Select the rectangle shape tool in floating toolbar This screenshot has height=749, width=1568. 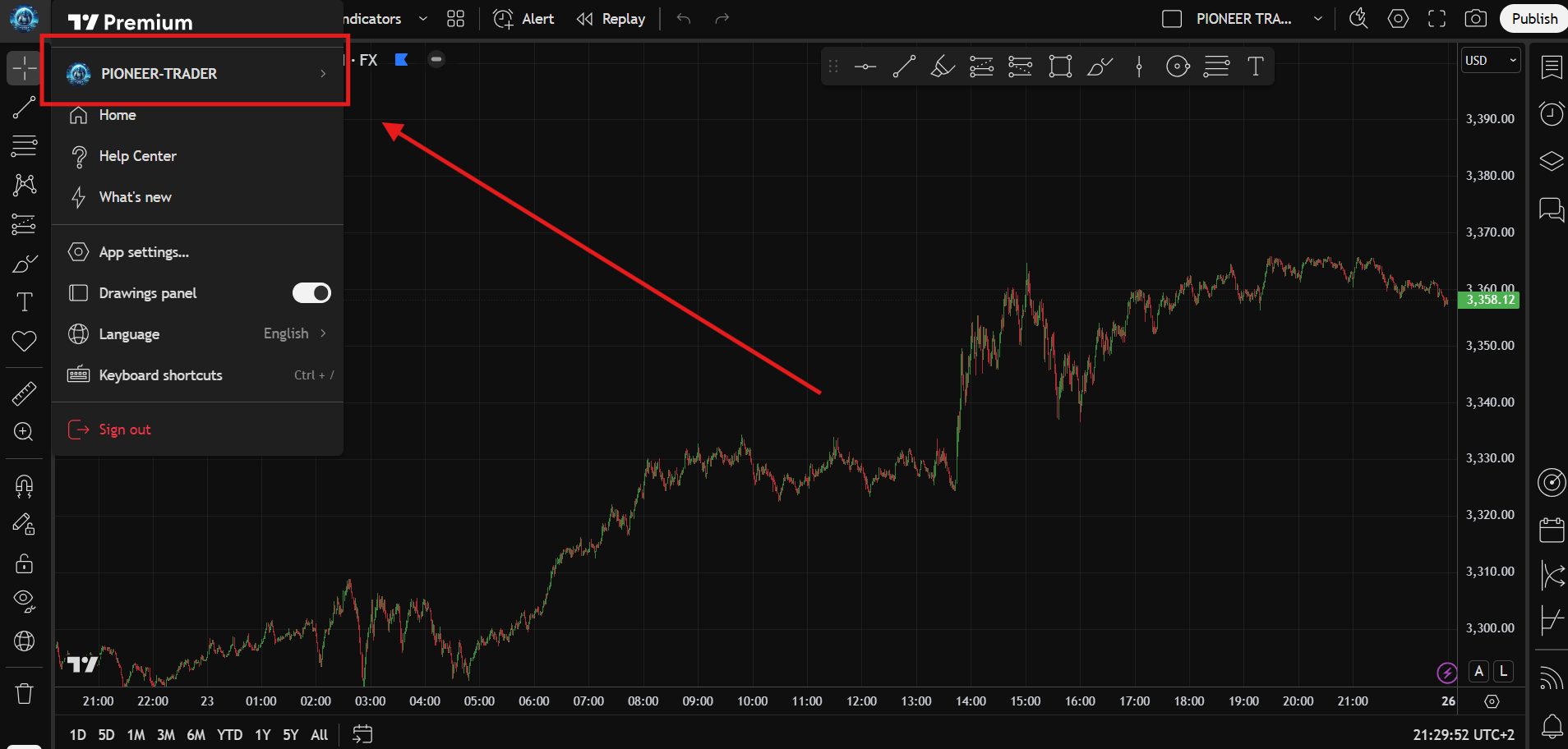(x=1060, y=67)
